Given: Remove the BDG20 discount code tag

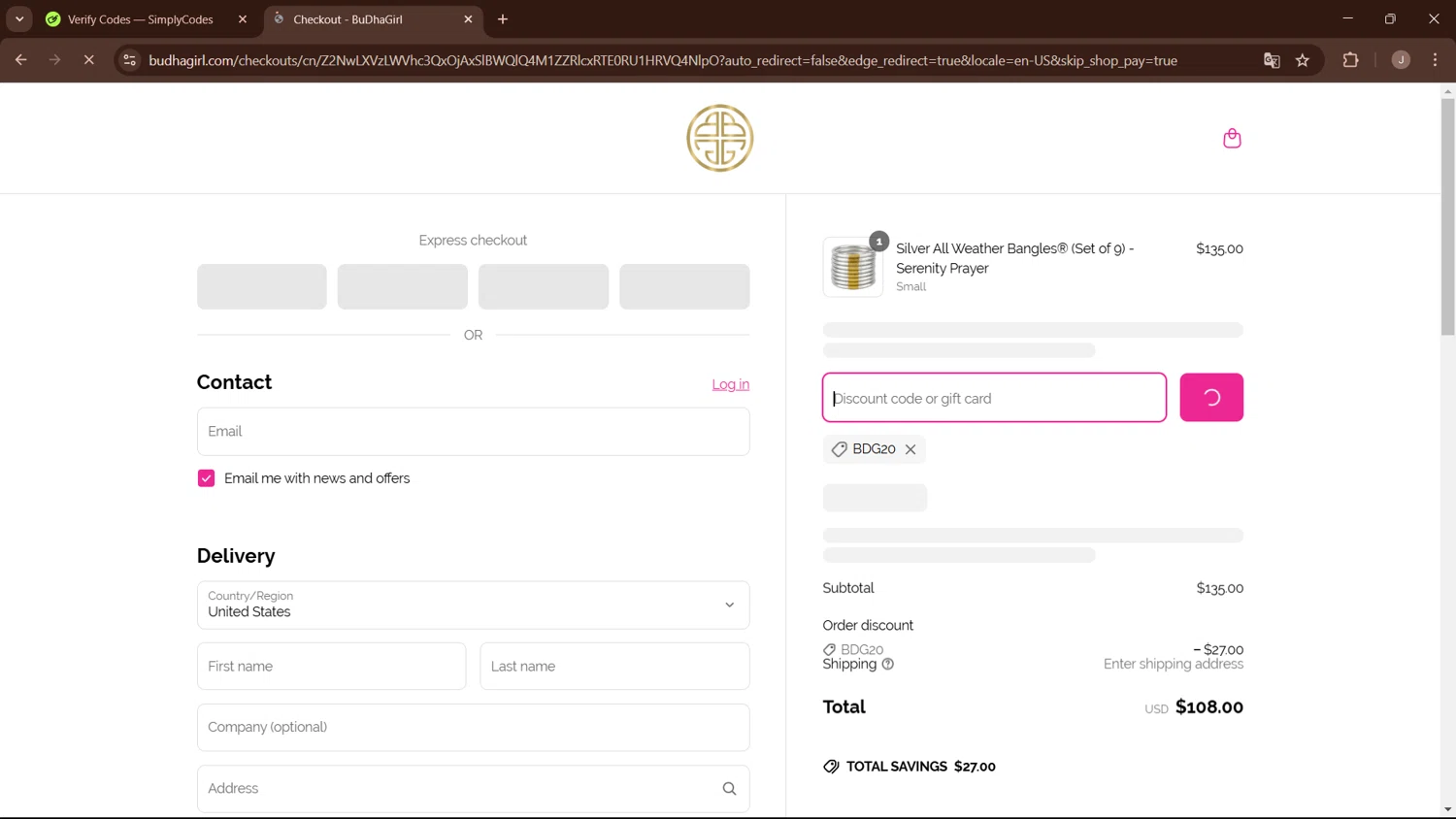Looking at the screenshot, I should [x=910, y=449].
